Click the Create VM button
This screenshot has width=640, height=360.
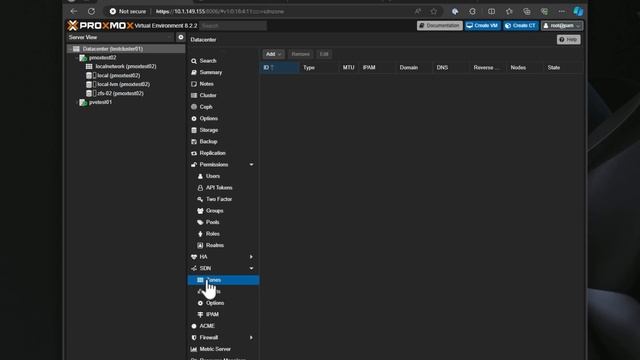482,25
